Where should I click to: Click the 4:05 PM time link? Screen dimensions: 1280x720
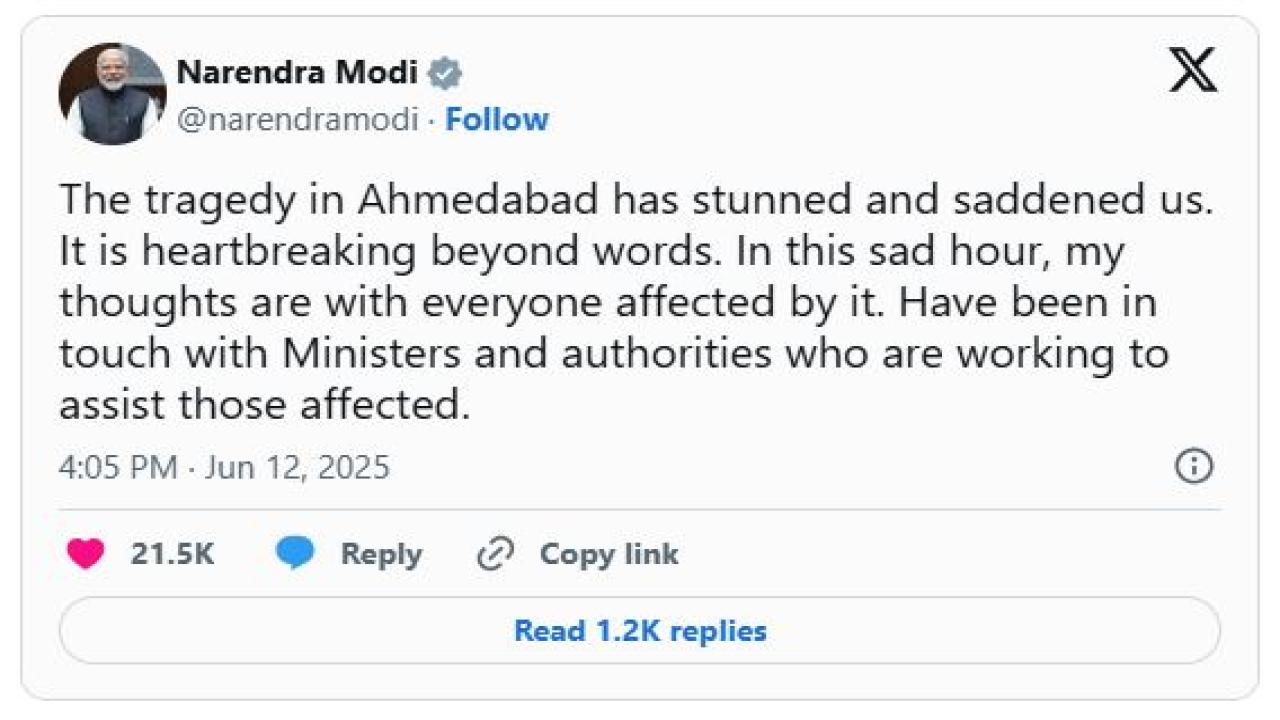118,467
